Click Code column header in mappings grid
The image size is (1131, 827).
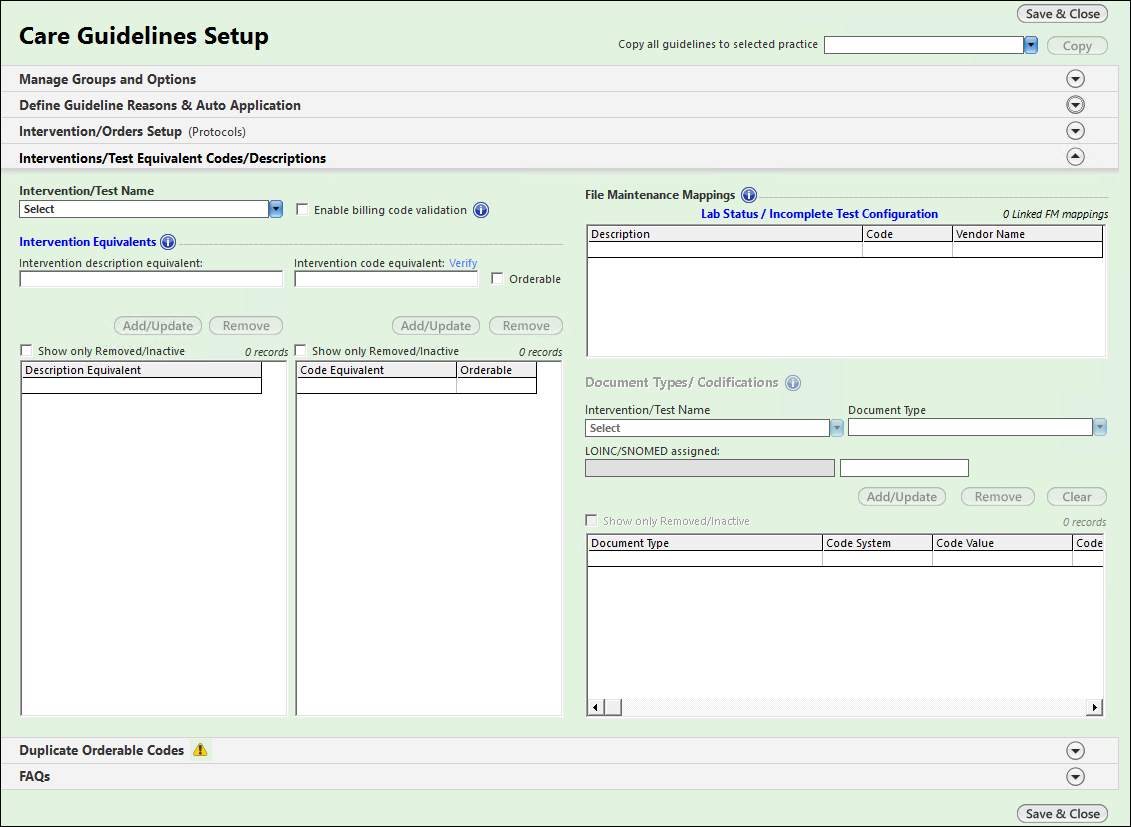[907, 234]
